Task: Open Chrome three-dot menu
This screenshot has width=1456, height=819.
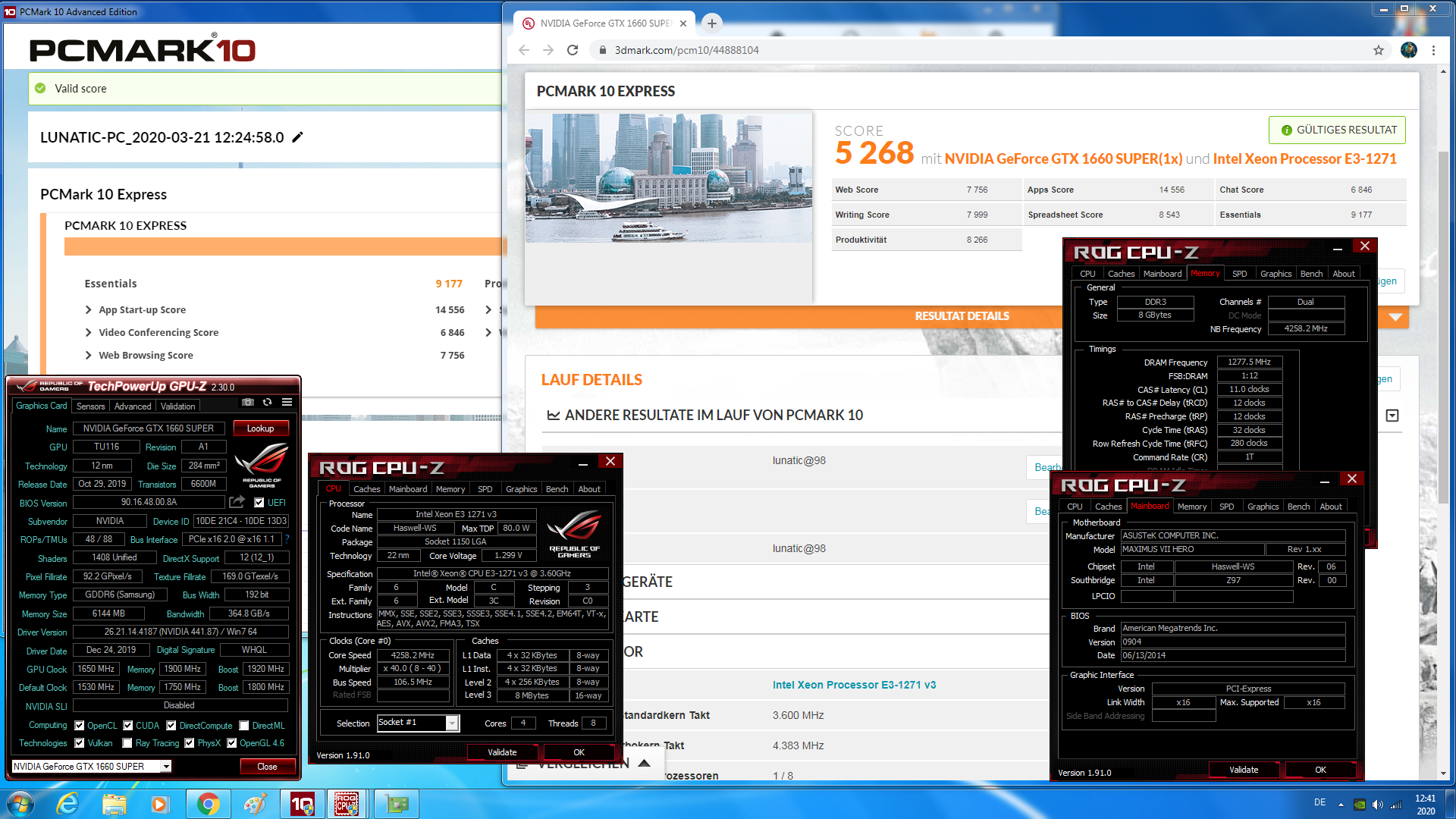Action: [1433, 50]
